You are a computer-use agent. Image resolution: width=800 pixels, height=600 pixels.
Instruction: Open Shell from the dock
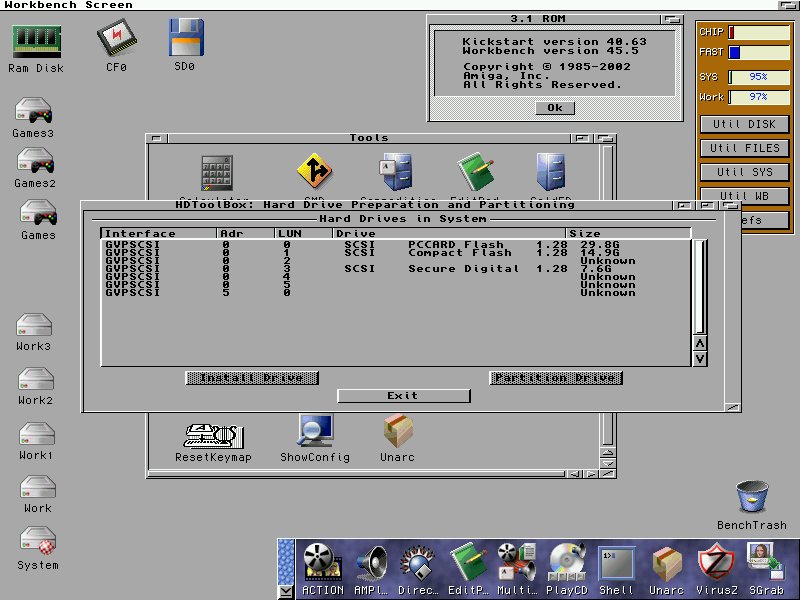tap(617, 564)
